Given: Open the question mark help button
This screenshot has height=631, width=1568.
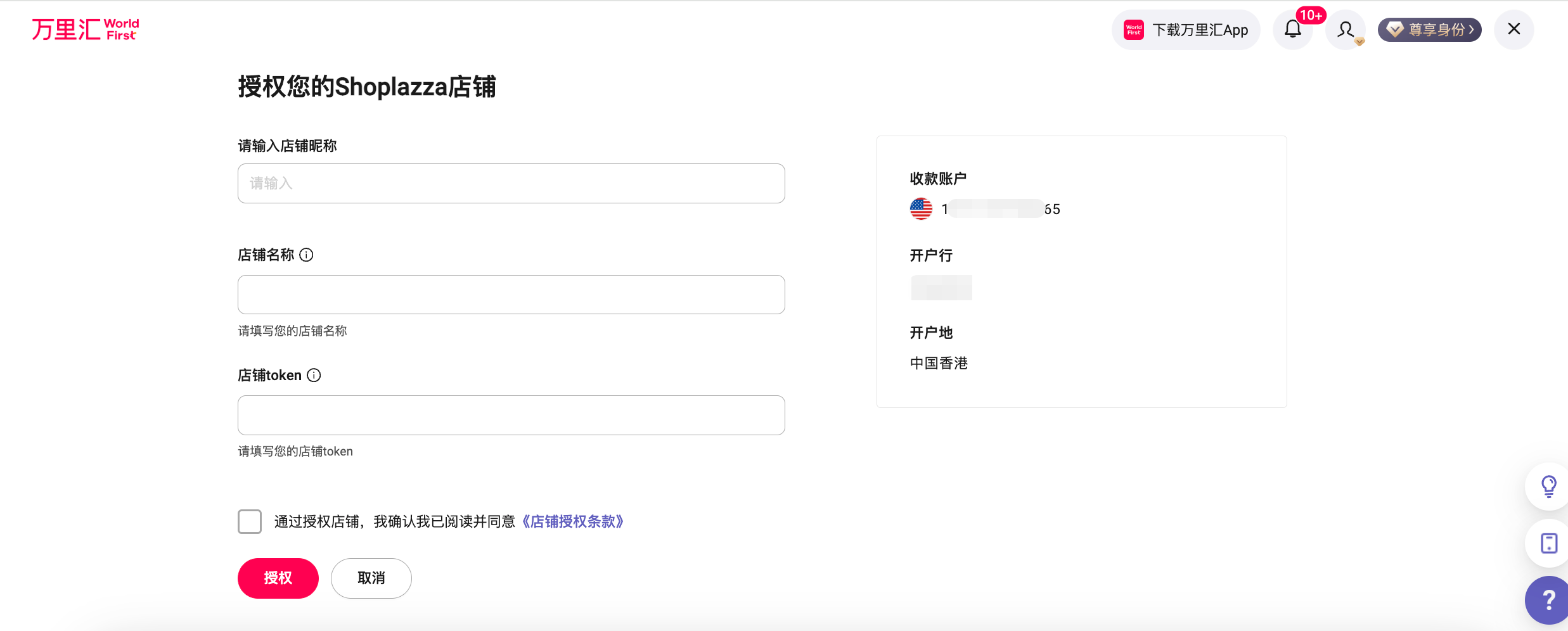Looking at the screenshot, I should tap(1549, 599).
